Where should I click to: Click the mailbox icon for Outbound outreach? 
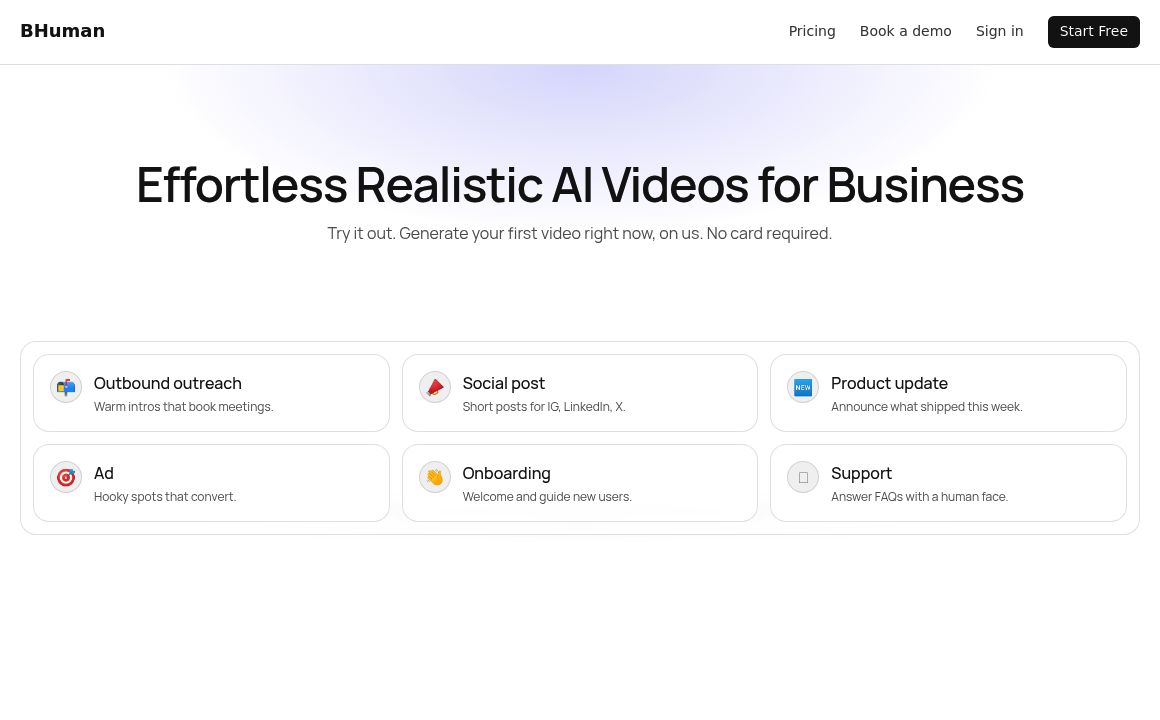click(x=66, y=387)
